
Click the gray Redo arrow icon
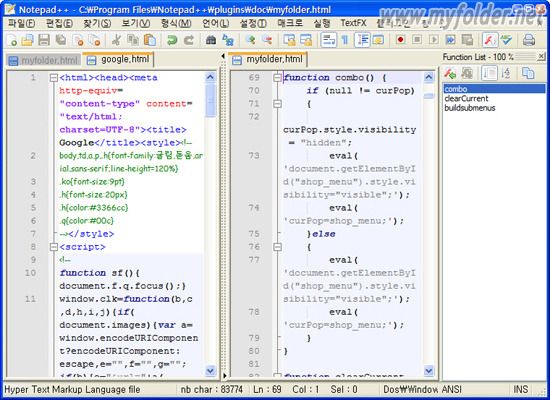[189, 40]
